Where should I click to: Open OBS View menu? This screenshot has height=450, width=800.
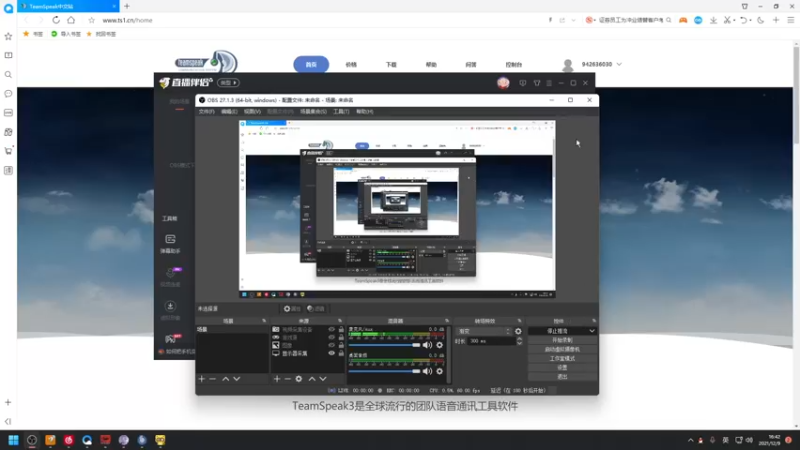[252, 111]
